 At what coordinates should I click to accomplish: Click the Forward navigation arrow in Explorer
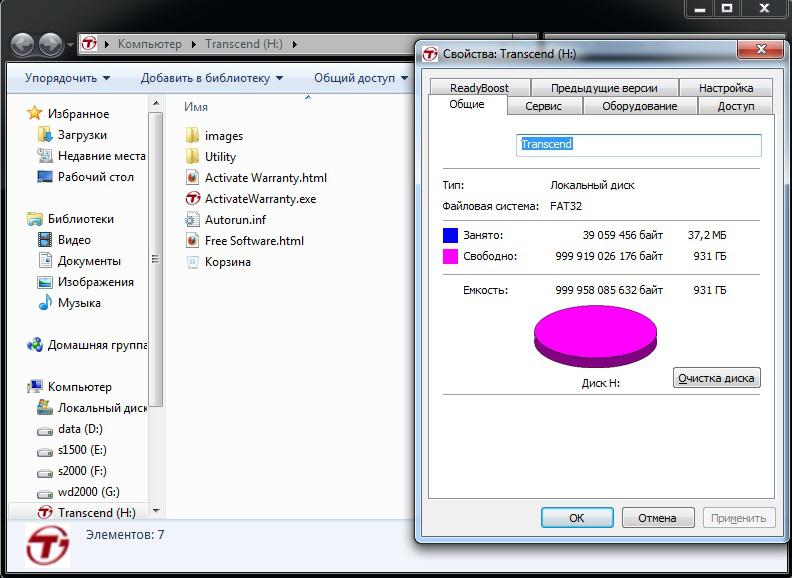pyautogui.click(x=51, y=44)
